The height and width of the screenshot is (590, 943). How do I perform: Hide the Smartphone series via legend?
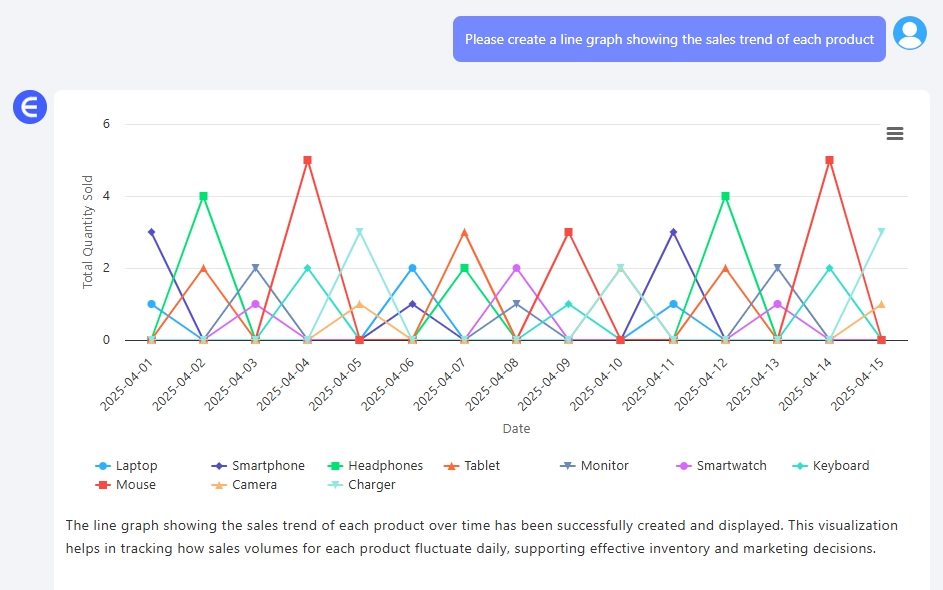(x=259, y=466)
